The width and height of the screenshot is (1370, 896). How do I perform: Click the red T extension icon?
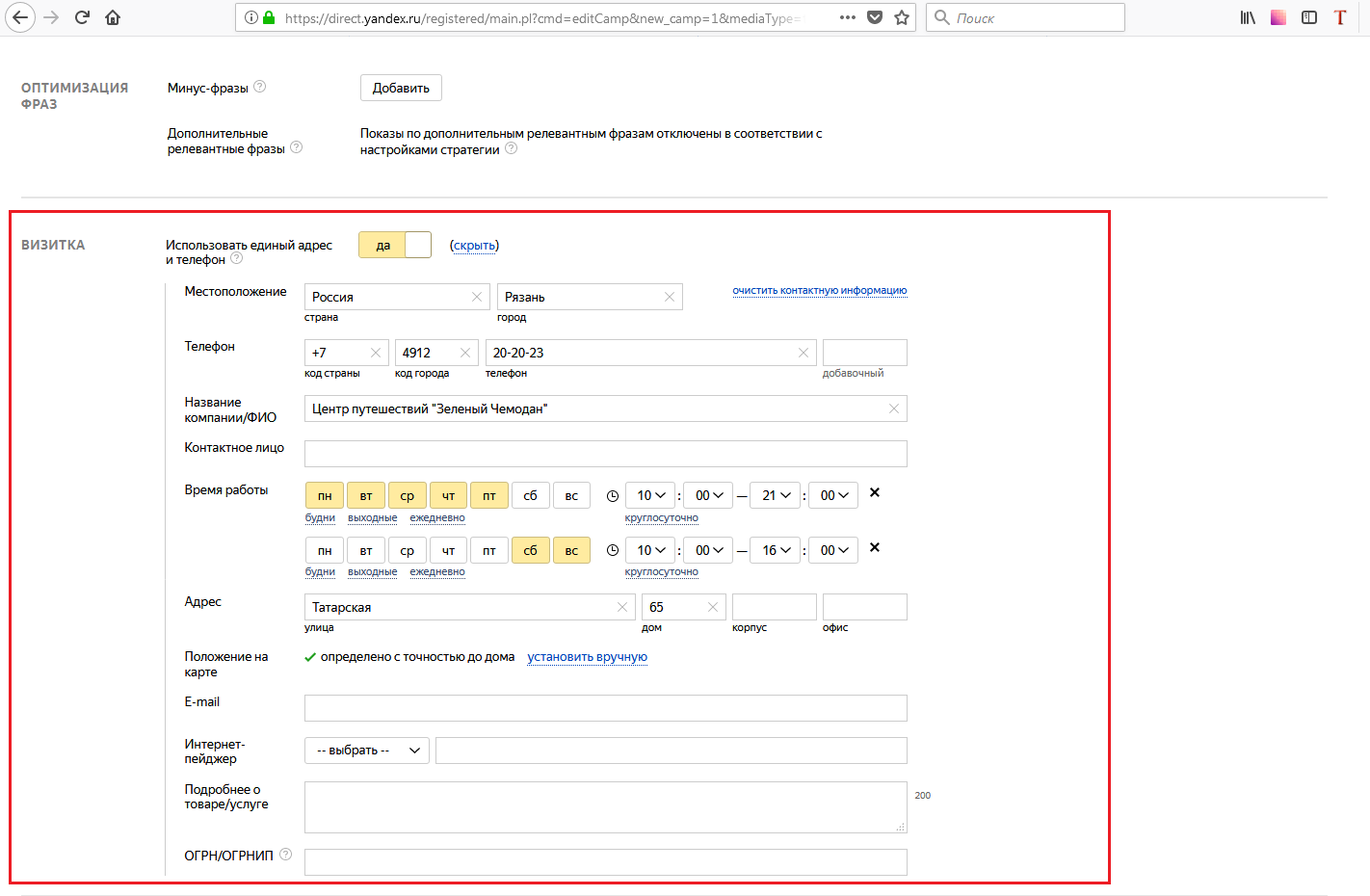pos(1340,17)
